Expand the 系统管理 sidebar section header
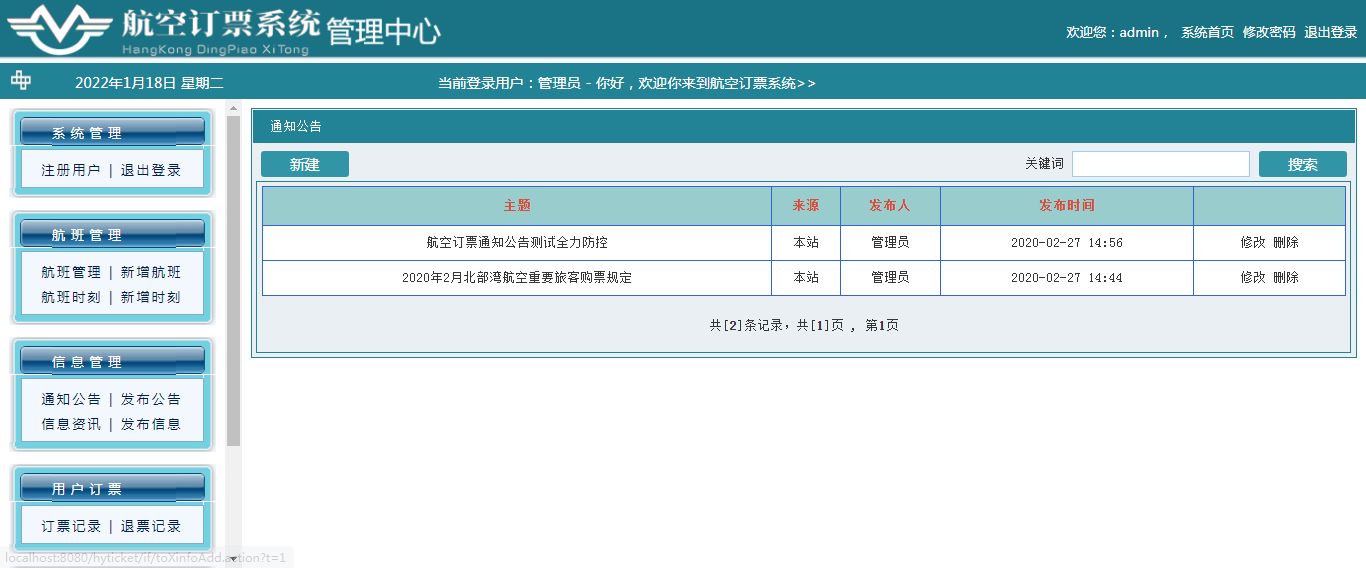The image size is (1366, 568). pyautogui.click(x=112, y=133)
